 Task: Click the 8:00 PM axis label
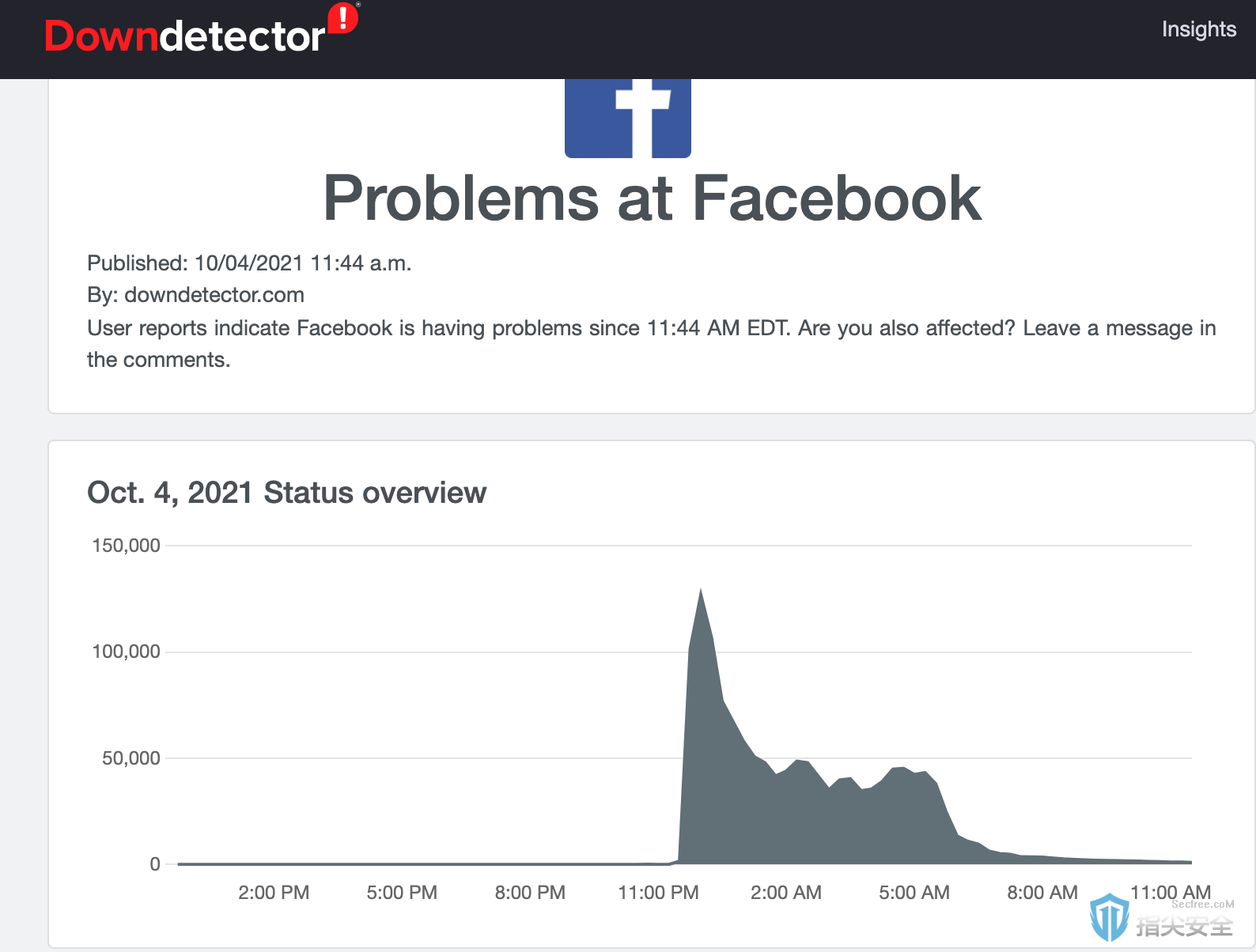pyautogui.click(x=530, y=893)
